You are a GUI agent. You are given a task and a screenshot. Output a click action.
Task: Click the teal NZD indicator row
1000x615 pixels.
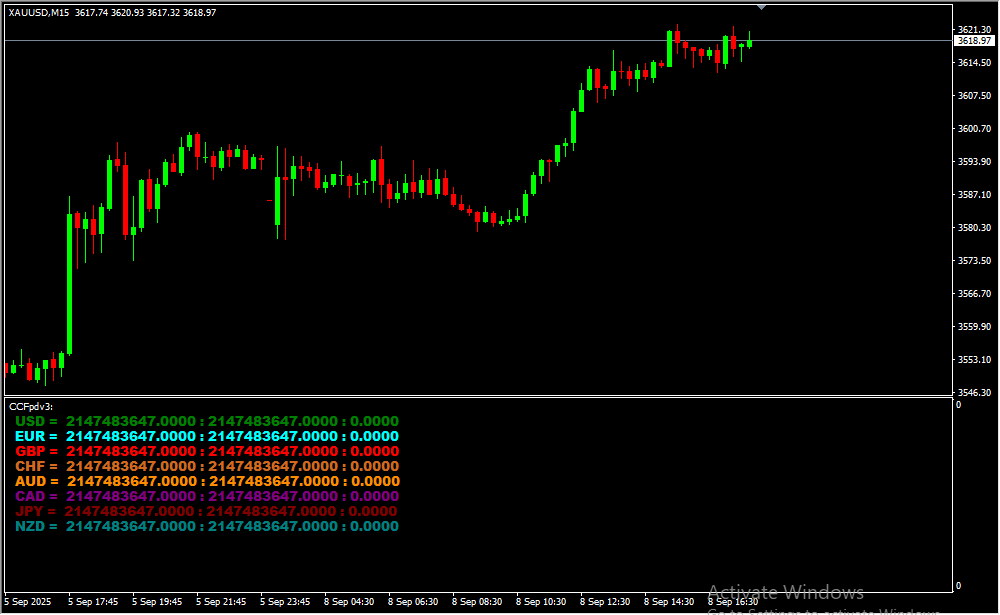pos(206,526)
